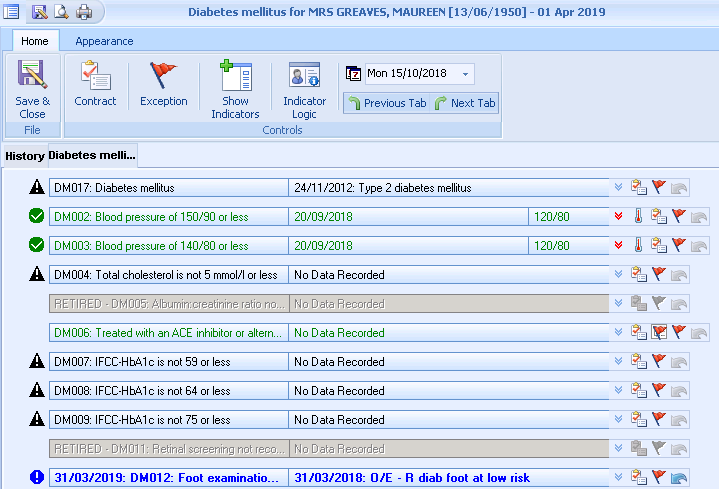The width and height of the screenshot is (719, 489).
Task: Click the blue undo arrow on DM012 row
Action: point(680,478)
